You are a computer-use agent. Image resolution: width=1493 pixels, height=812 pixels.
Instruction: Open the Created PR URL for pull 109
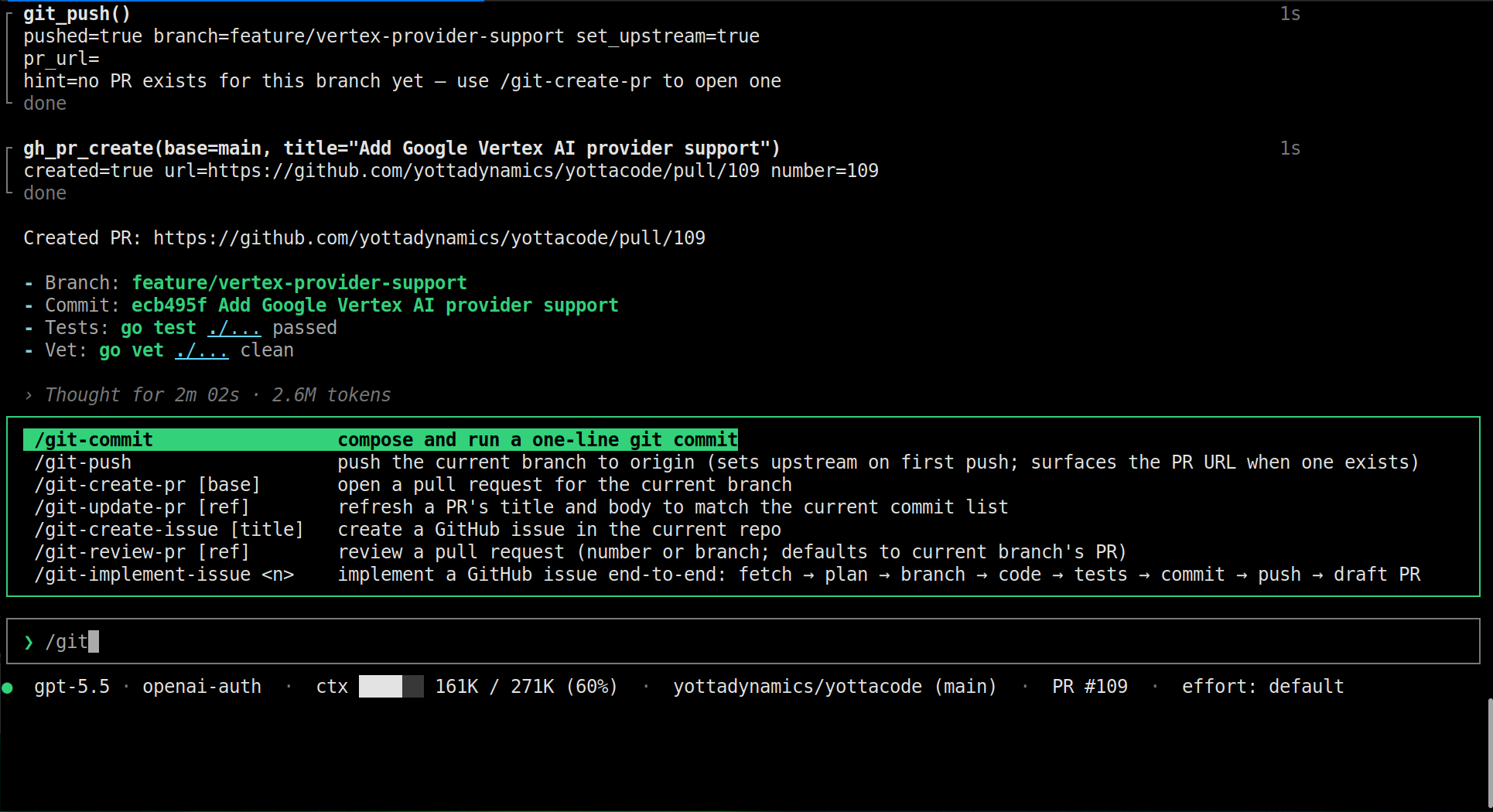[x=429, y=238]
